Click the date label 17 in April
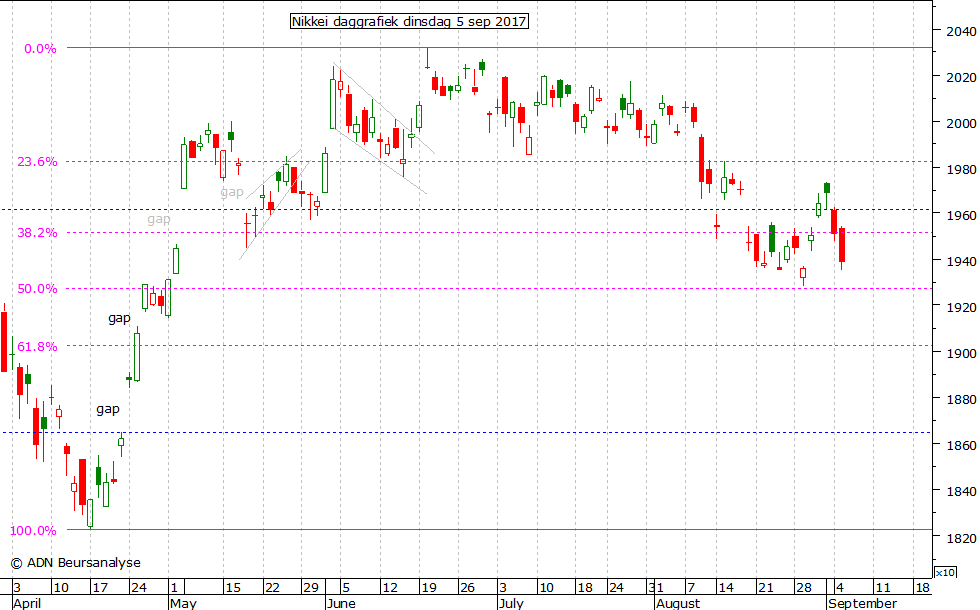This screenshot has height=610, width=980. point(100,588)
